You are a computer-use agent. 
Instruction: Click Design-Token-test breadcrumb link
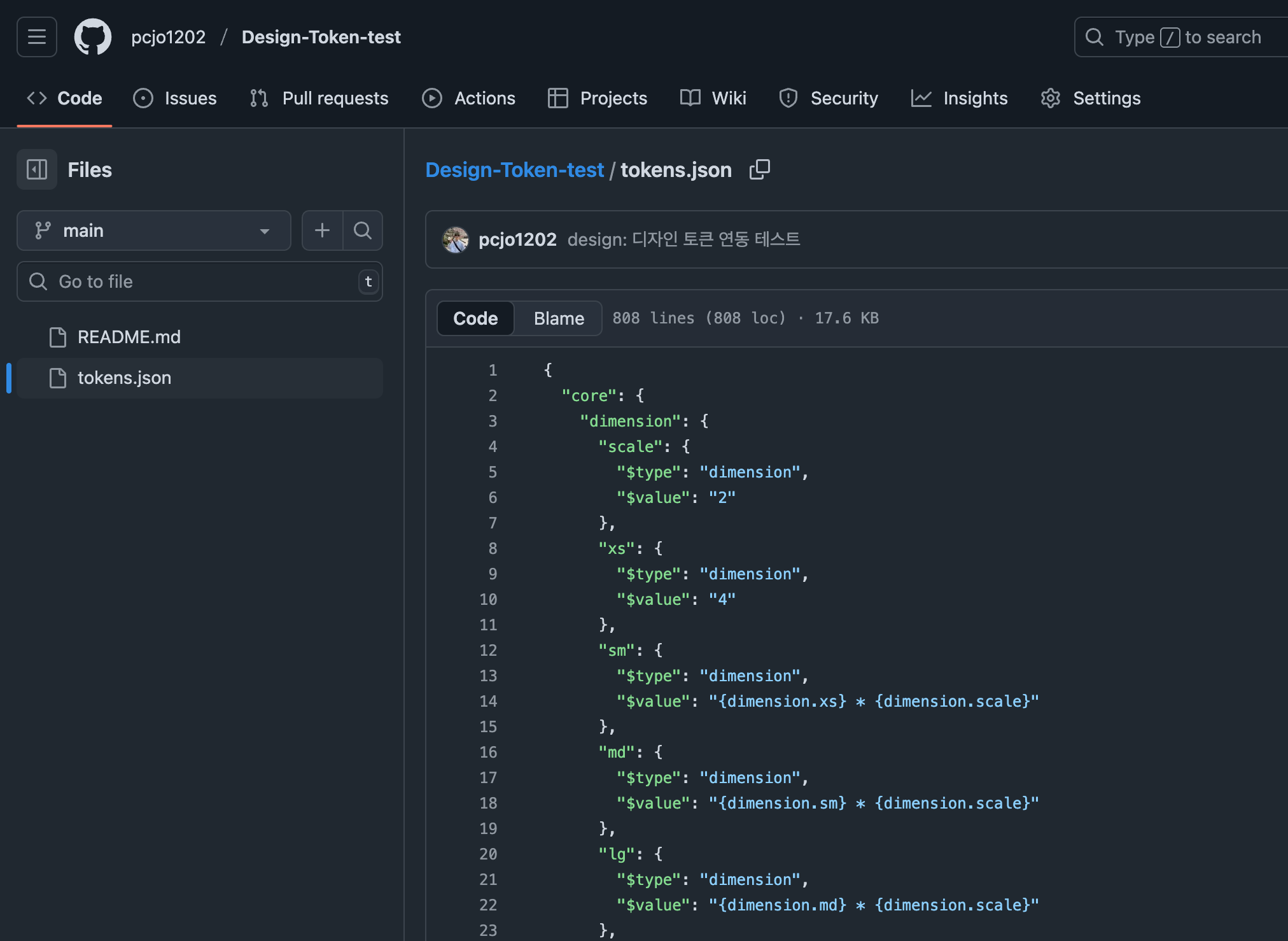click(514, 170)
